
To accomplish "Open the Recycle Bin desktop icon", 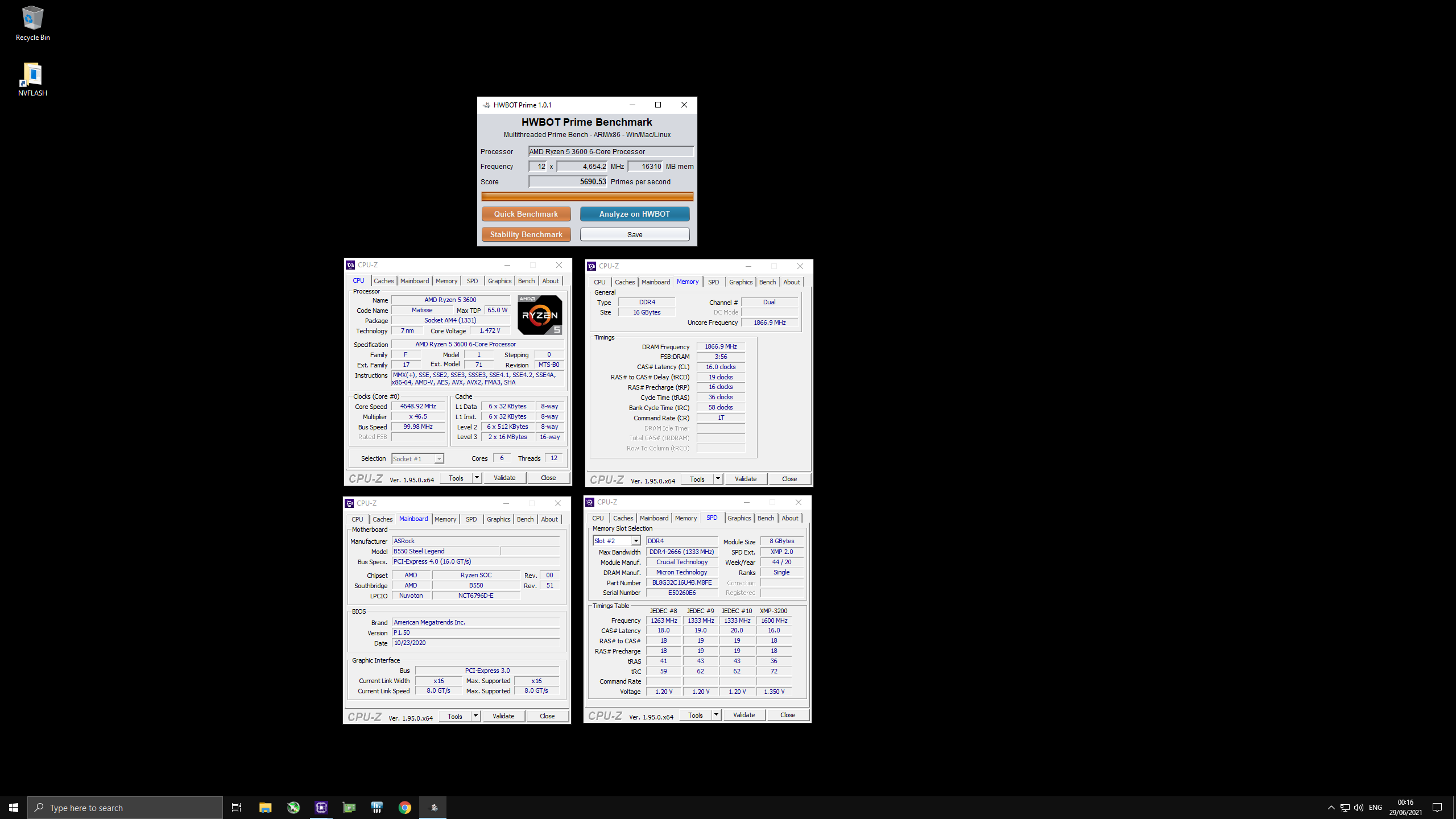I will click(32, 23).
